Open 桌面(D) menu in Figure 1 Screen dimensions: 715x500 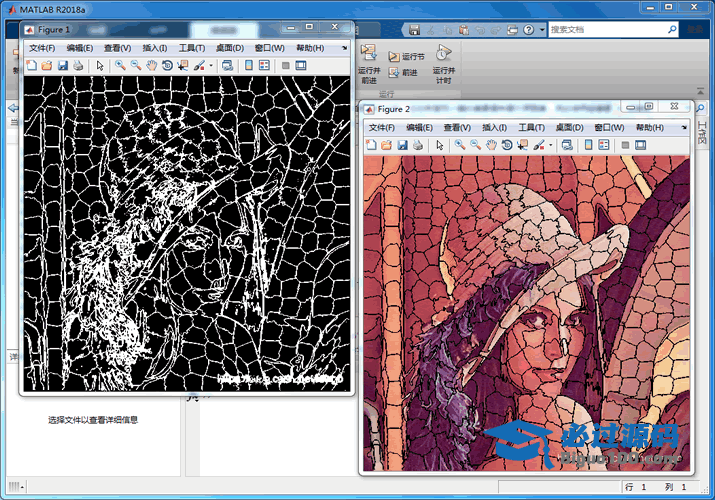coord(230,48)
